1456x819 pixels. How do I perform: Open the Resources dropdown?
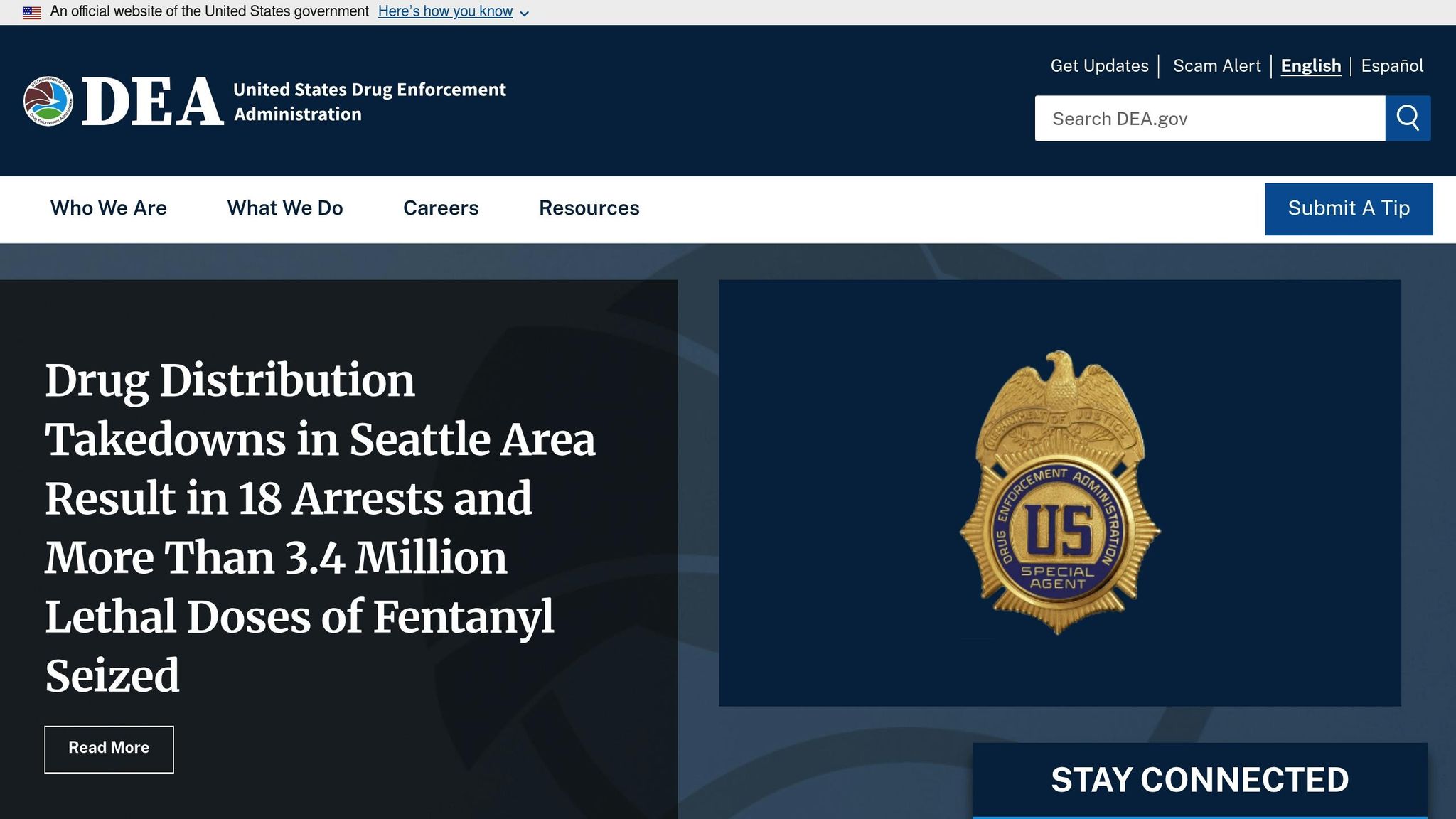tap(589, 208)
